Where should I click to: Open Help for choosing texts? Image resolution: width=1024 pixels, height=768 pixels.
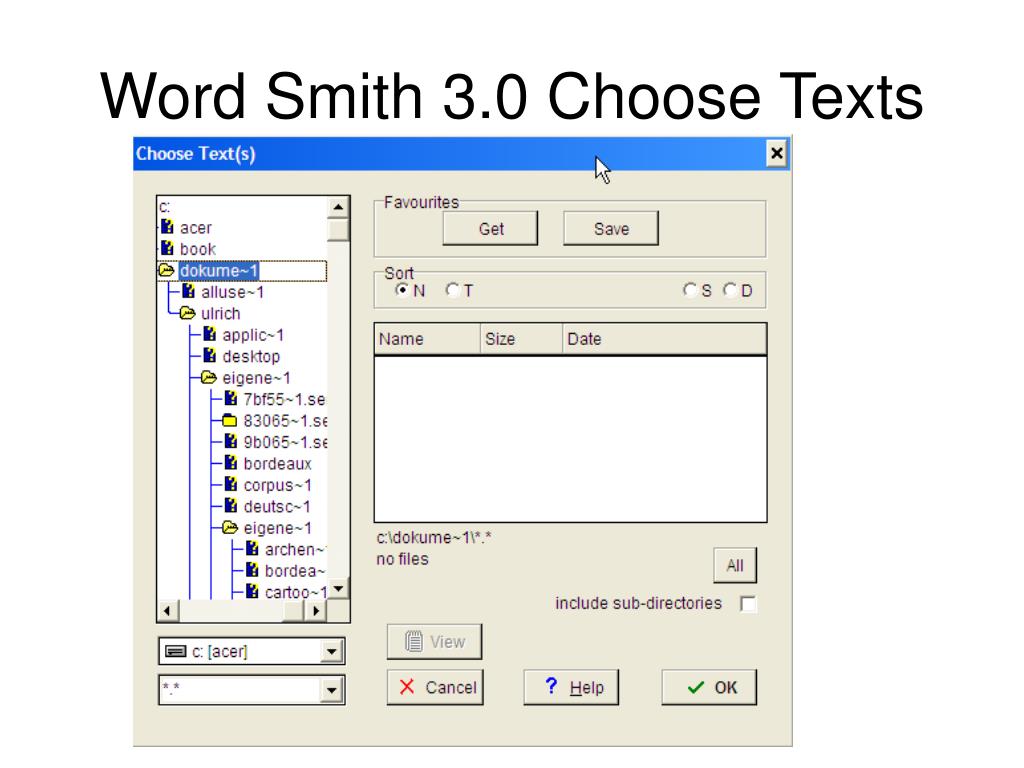click(x=571, y=687)
